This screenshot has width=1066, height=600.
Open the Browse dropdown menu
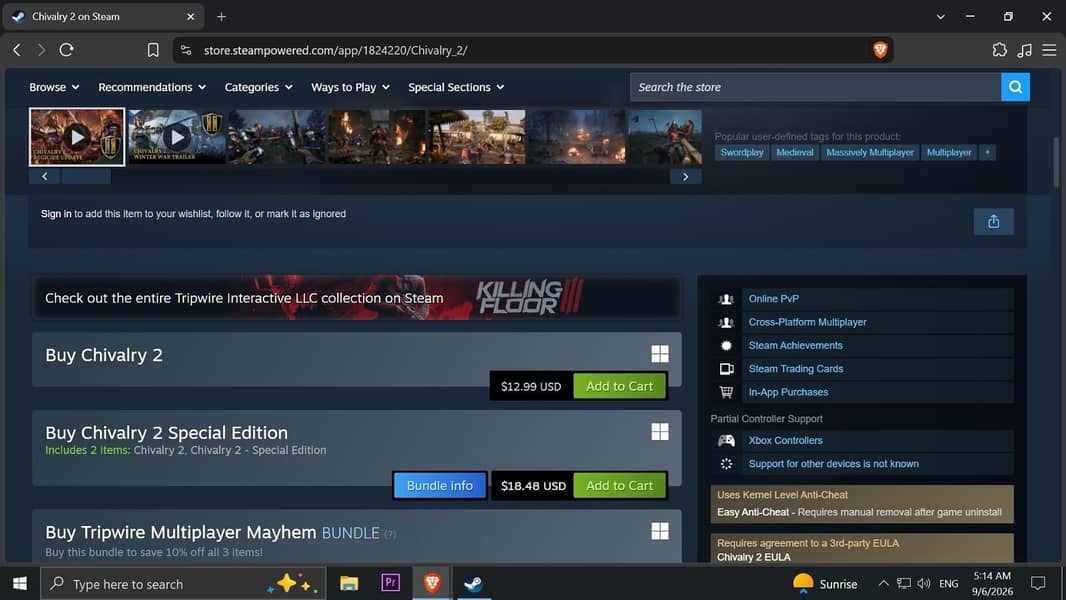pyautogui.click(x=54, y=87)
